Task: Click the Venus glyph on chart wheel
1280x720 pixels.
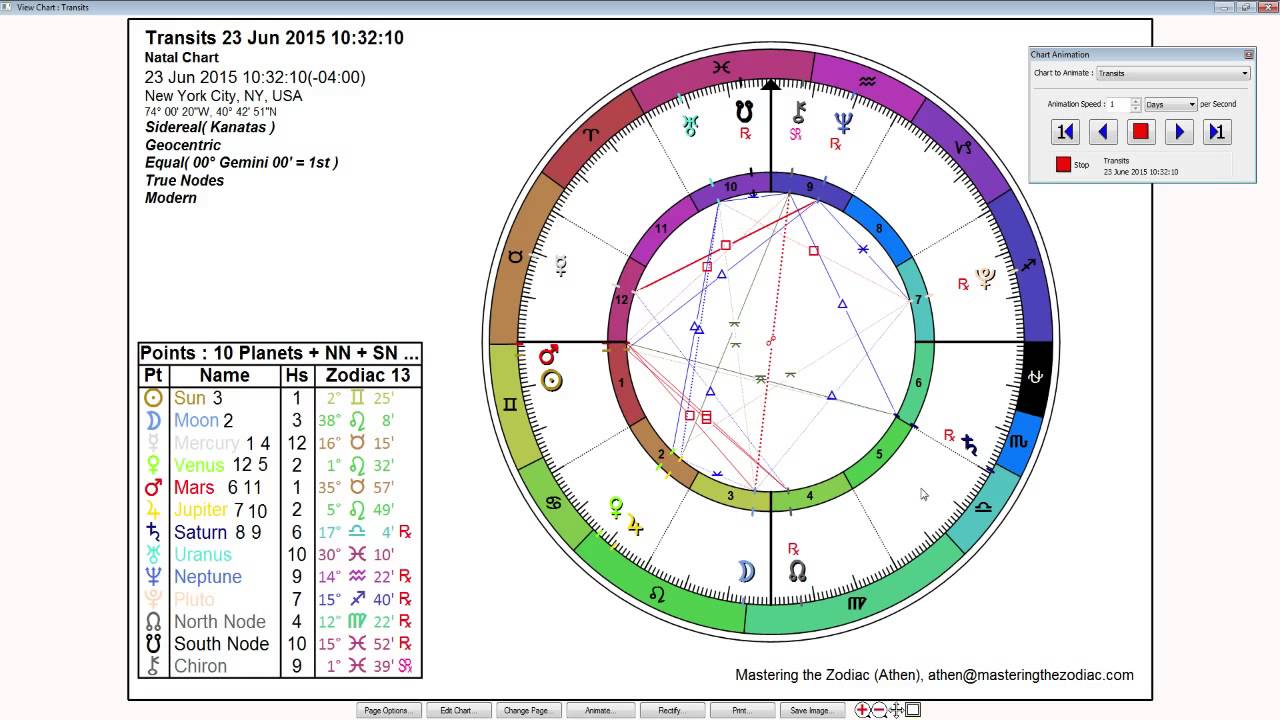Action: [x=617, y=507]
